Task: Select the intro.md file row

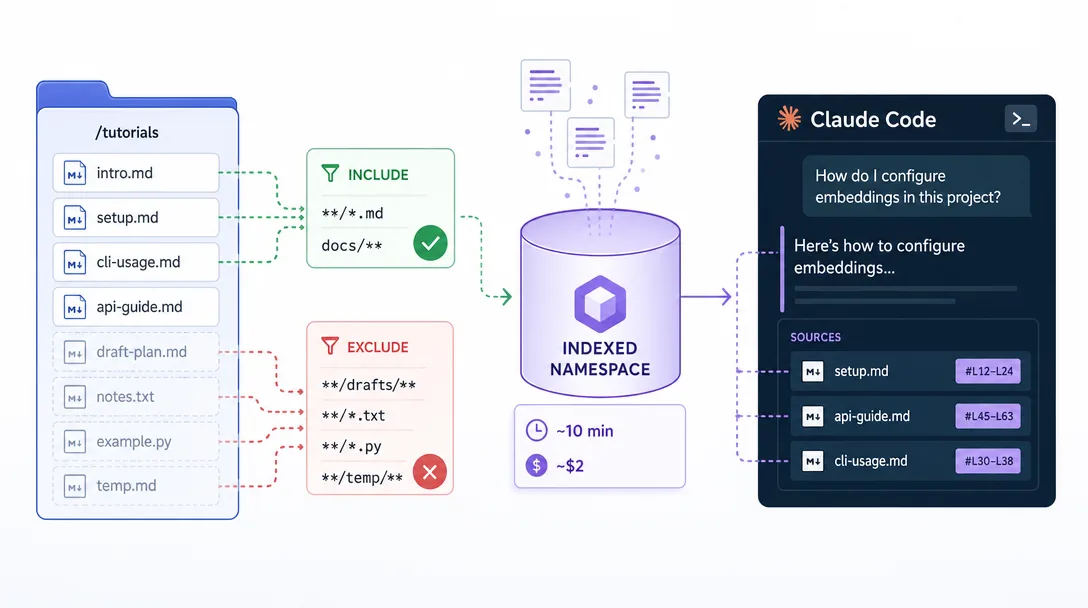Action: [x=136, y=173]
